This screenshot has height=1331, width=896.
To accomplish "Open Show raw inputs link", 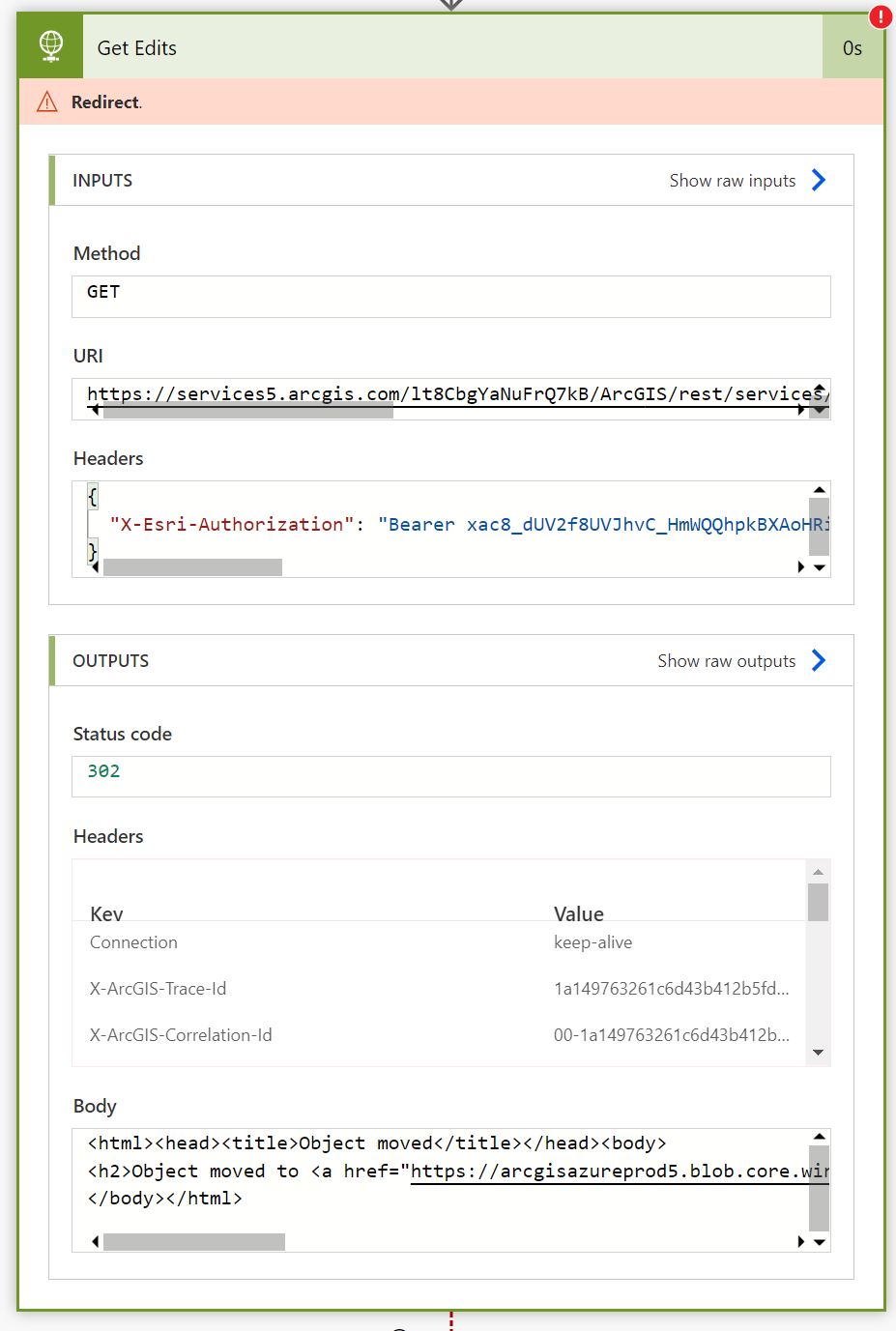I will [x=732, y=181].
